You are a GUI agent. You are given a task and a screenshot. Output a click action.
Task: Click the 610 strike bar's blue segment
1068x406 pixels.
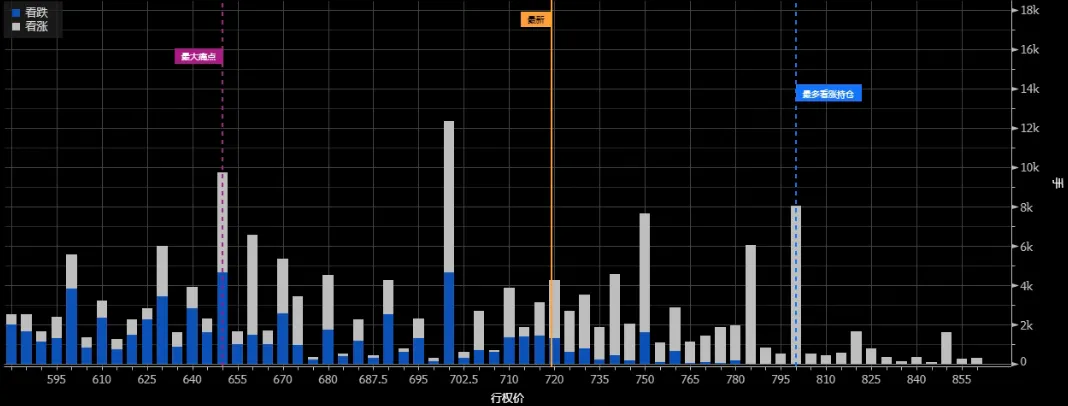point(101,341)
